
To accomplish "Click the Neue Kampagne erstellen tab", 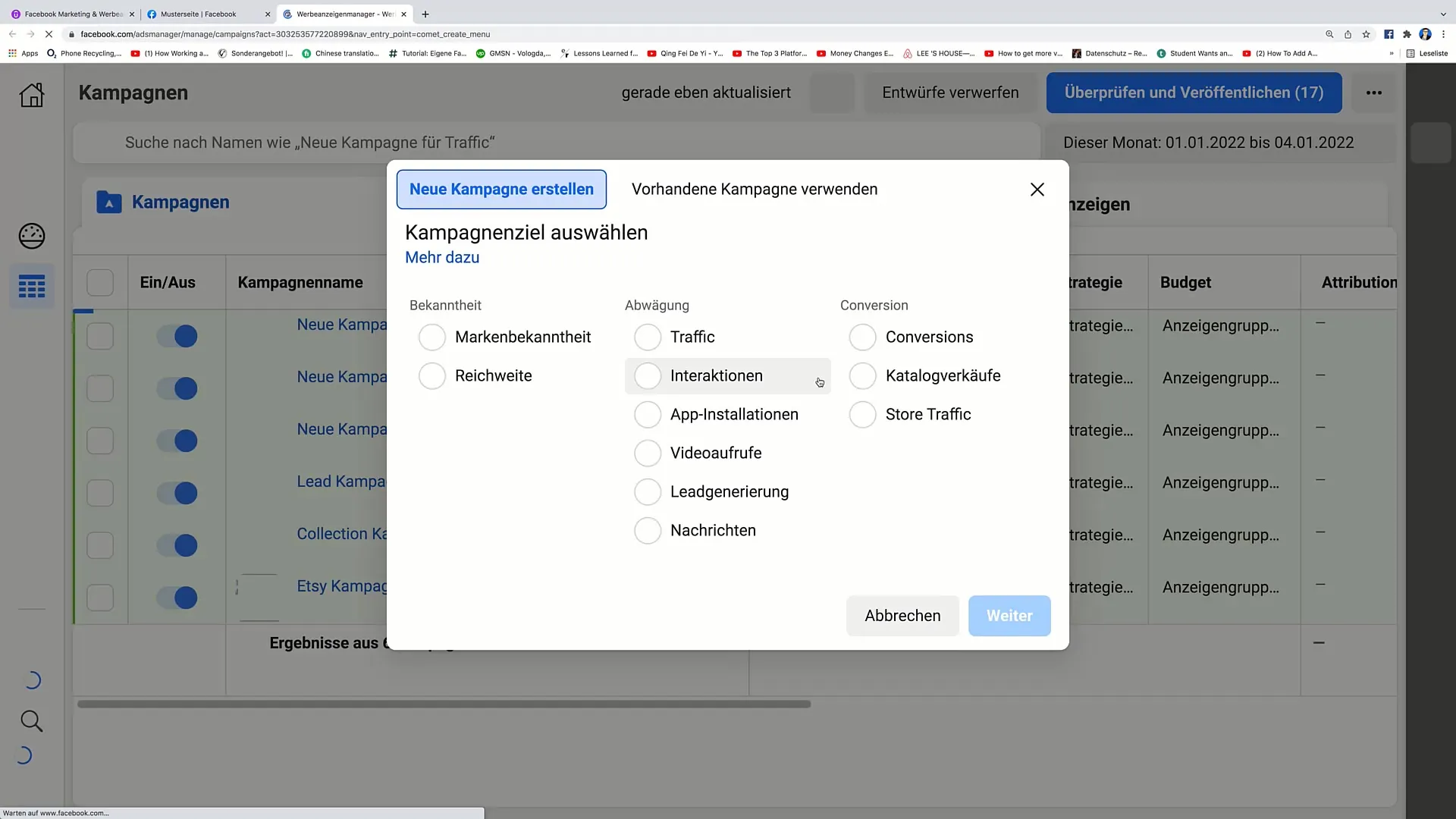I will point(501,189).
